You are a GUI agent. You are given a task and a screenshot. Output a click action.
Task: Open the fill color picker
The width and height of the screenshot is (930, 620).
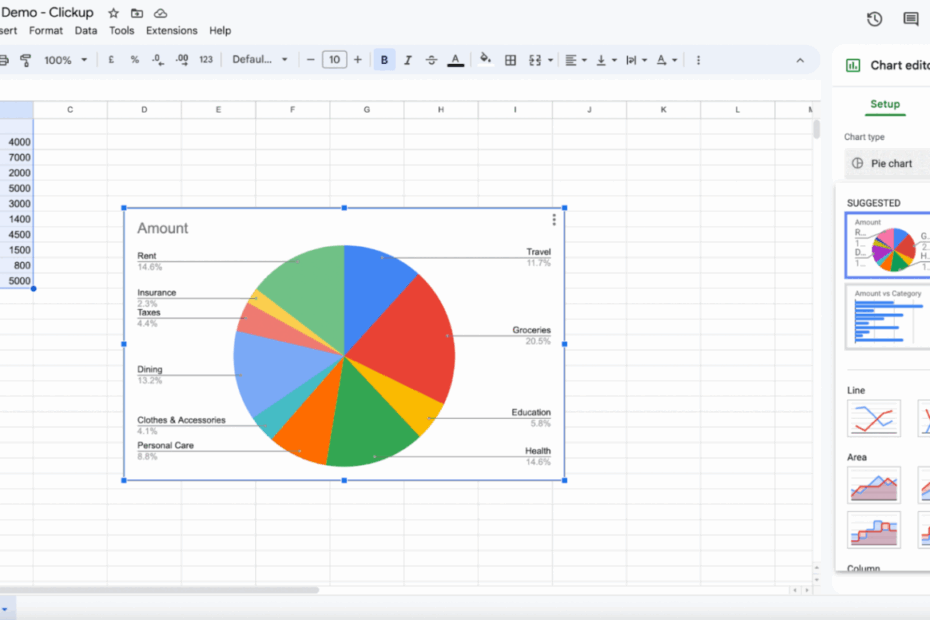tap(485, 60)
